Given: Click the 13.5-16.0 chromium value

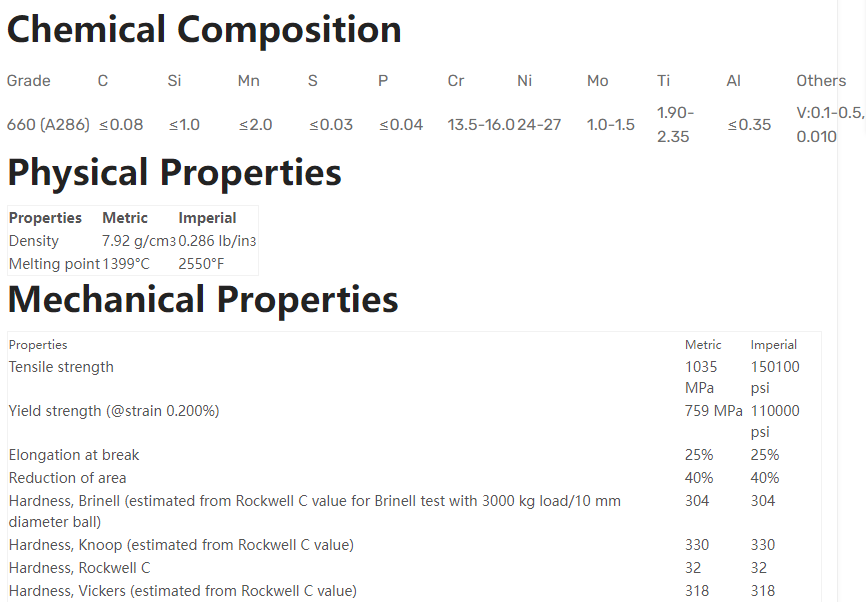Looking at the screenshot, I should point(481,125).
